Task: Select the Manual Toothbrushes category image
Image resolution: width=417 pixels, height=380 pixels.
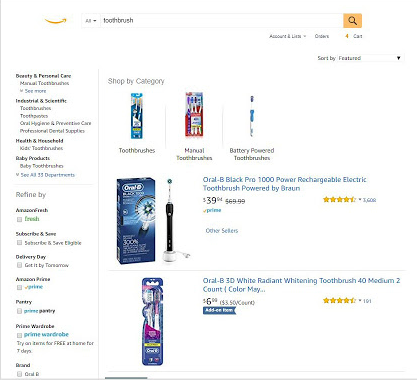Action: 194,114
